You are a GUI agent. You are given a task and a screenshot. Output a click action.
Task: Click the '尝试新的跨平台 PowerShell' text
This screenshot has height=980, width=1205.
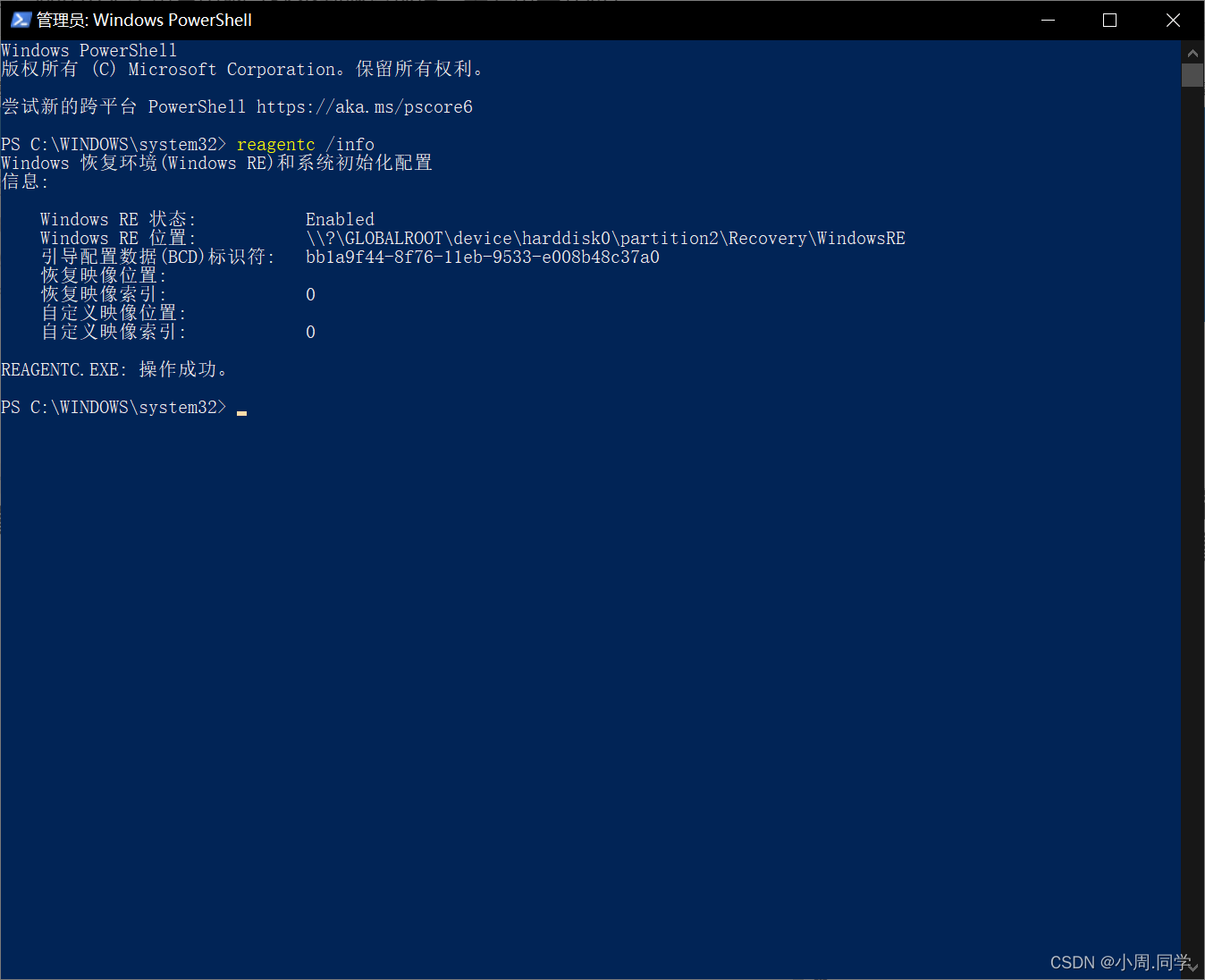point(123,106)
